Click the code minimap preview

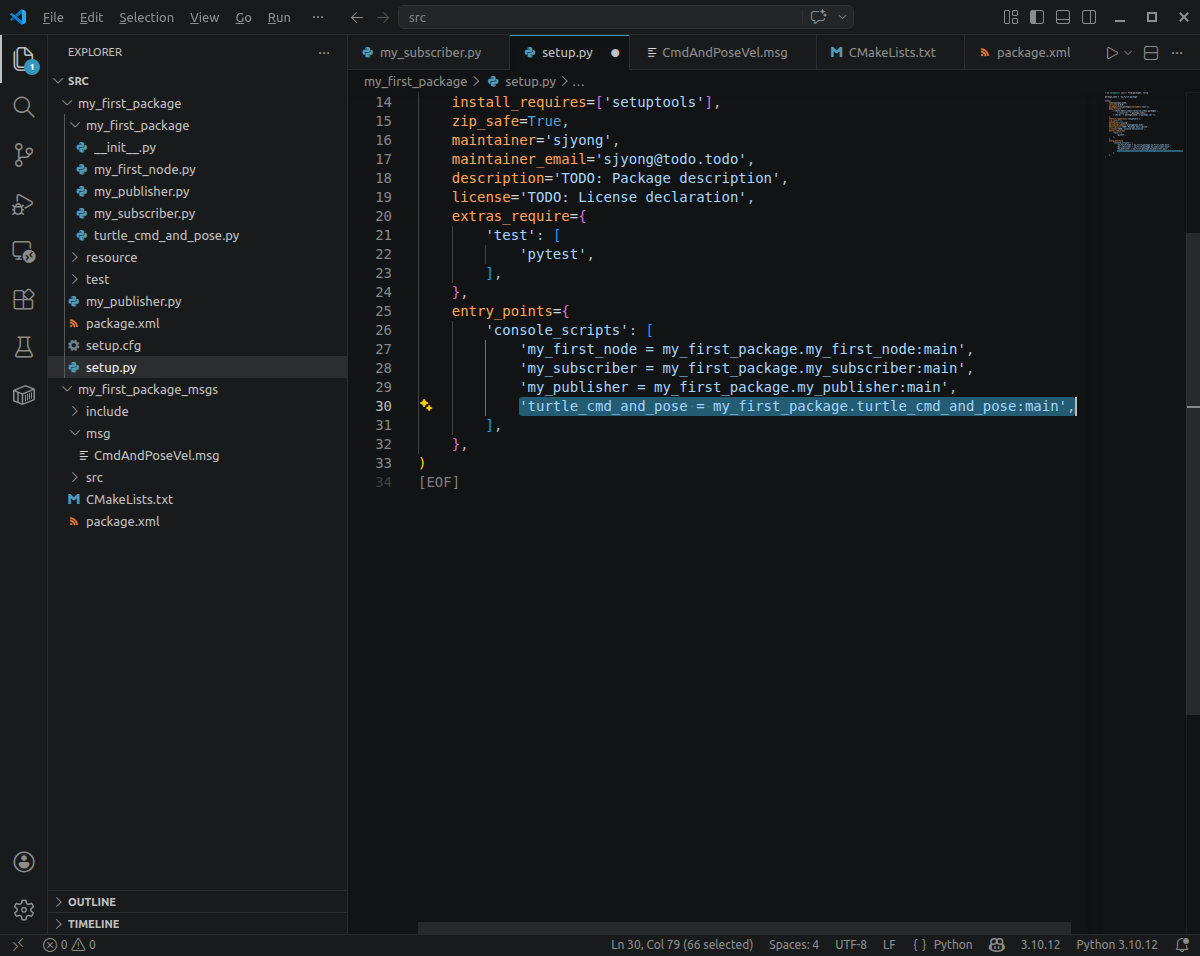tap(1144, 124)
